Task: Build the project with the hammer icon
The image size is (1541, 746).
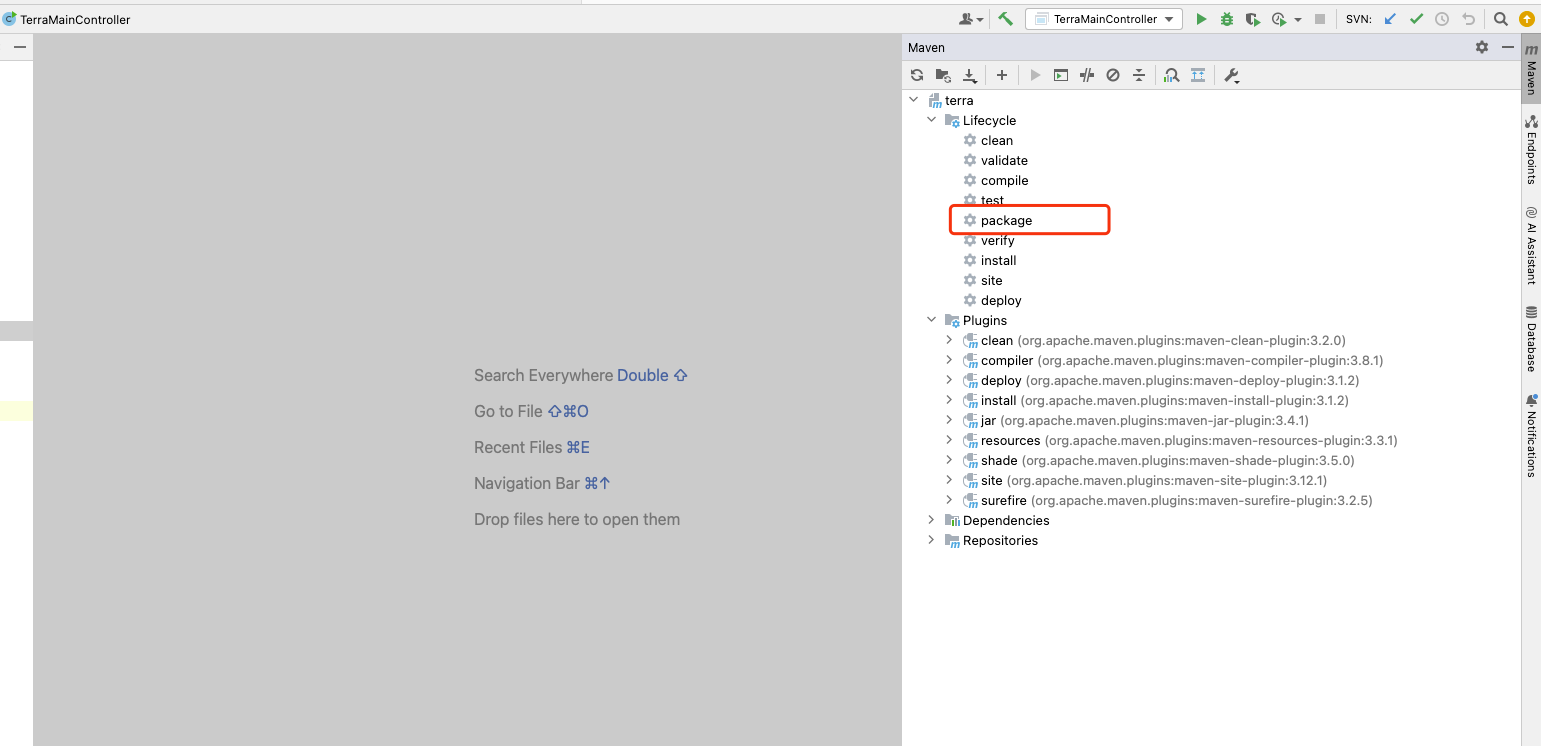Action: (x=1006, y=19)
